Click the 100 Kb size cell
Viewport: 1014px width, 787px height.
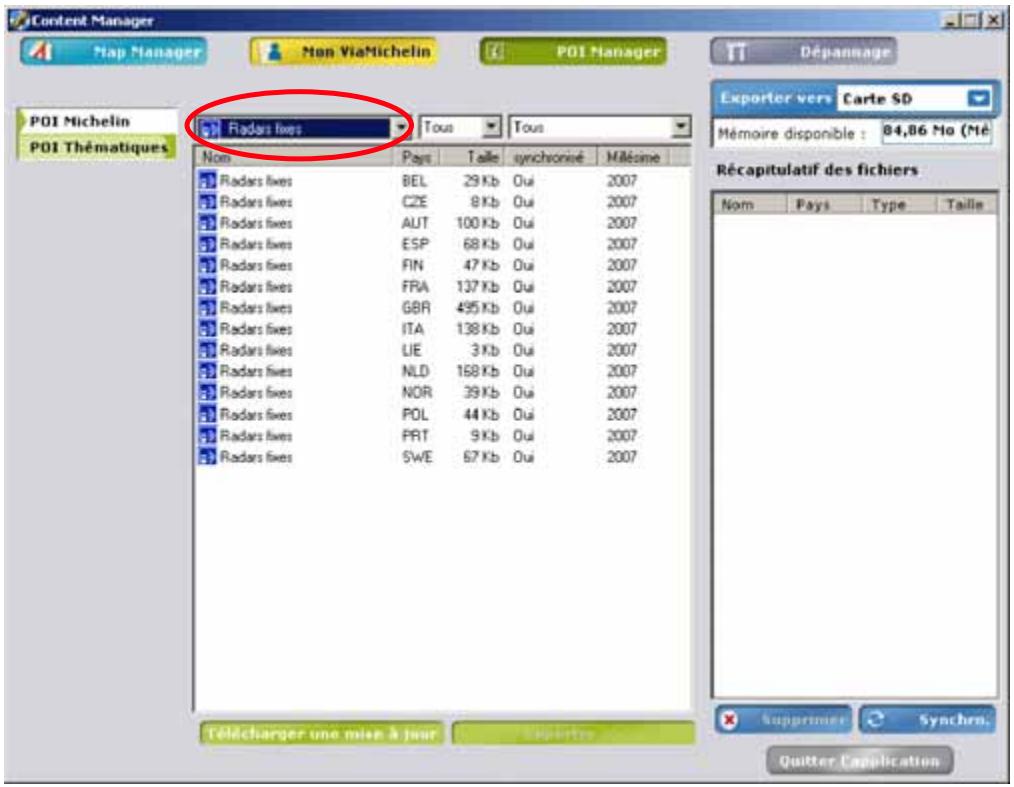478,223
